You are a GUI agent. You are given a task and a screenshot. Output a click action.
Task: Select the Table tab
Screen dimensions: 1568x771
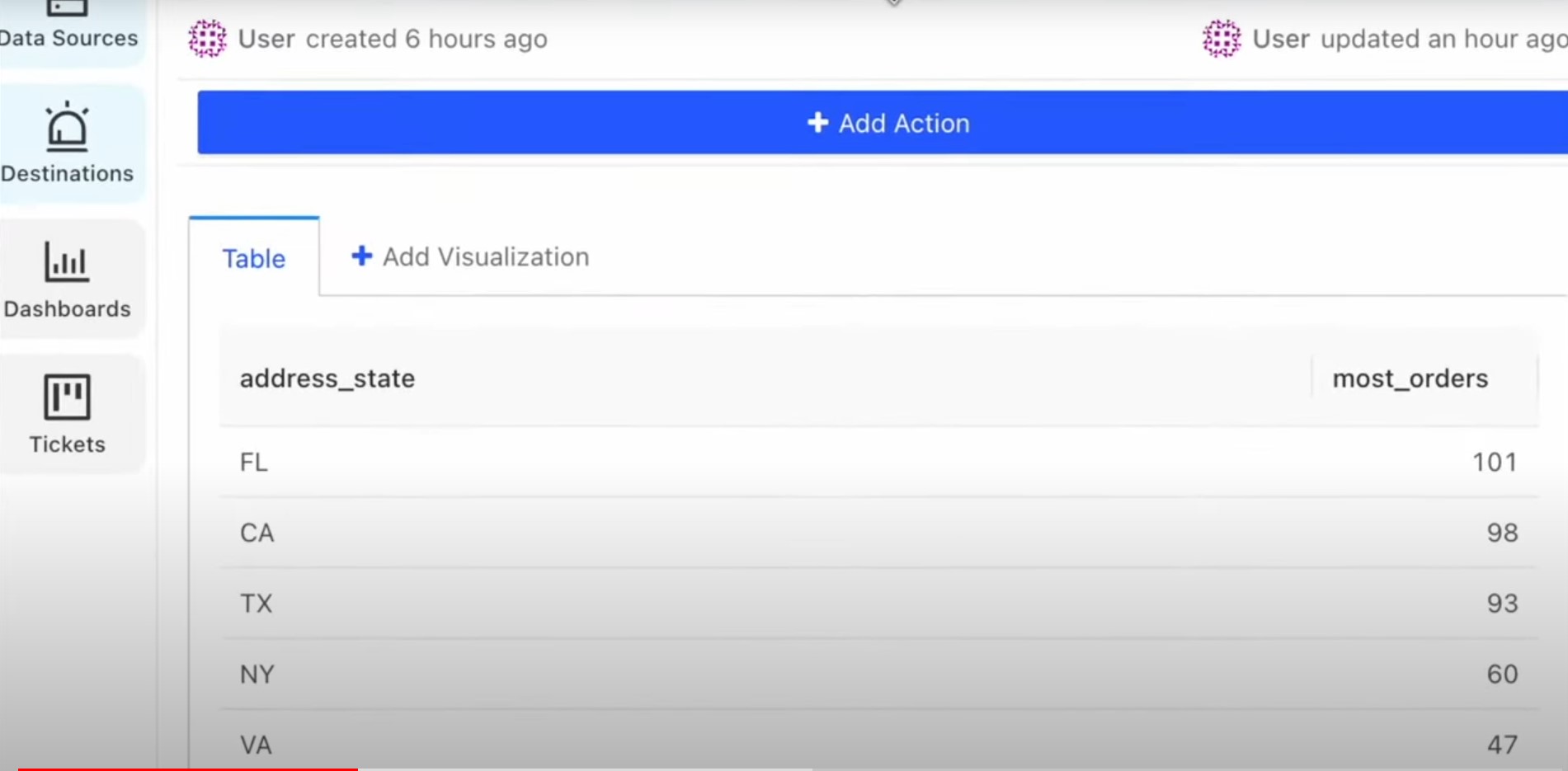tap(254, 257)
